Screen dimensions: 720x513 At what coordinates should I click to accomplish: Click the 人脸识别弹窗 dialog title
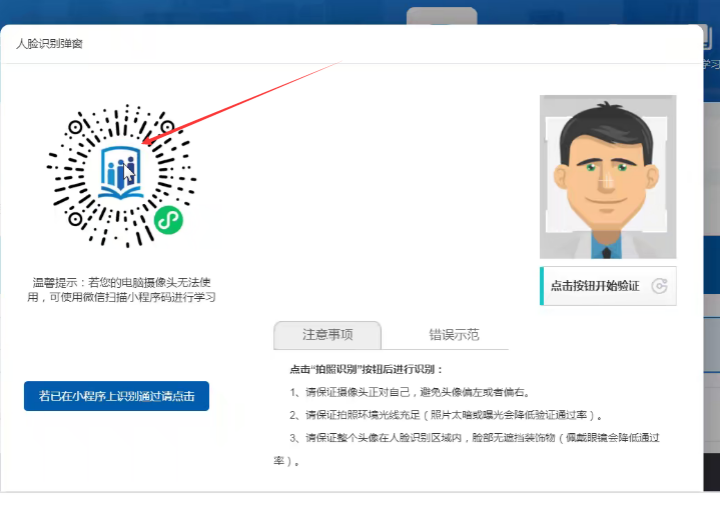pyautogui.click(x=49, y=44)
